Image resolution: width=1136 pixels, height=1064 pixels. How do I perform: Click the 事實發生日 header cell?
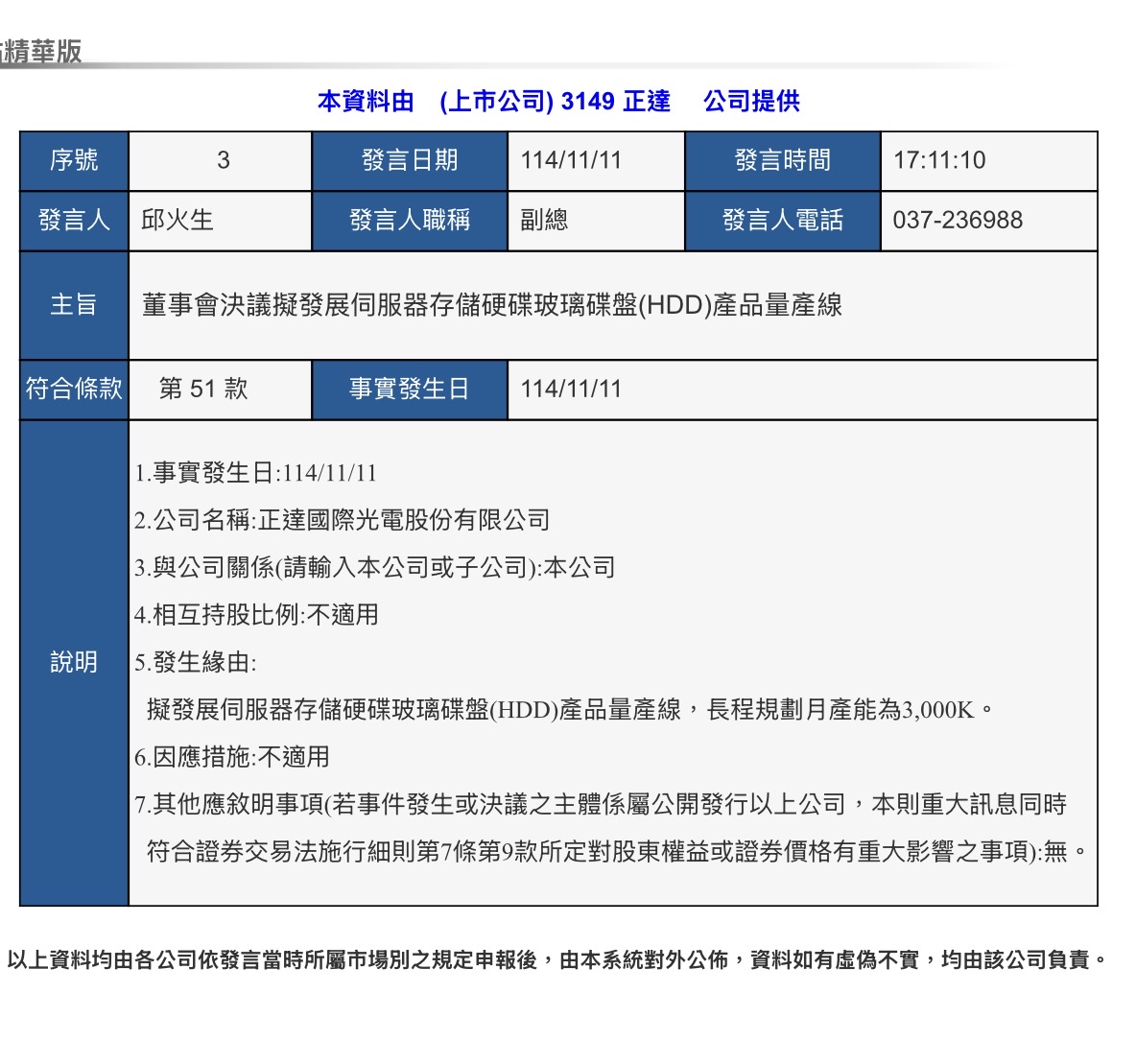[x=410, y=390]
